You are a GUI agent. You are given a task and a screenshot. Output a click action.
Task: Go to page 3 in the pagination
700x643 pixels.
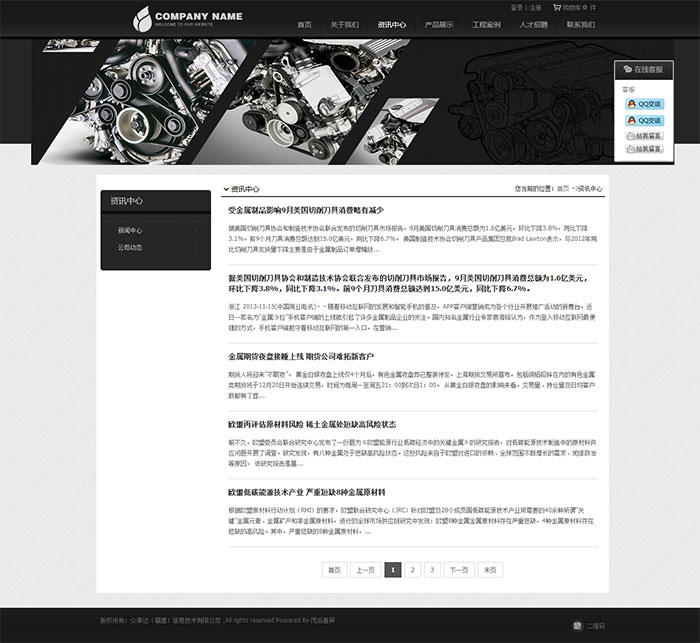432,570
